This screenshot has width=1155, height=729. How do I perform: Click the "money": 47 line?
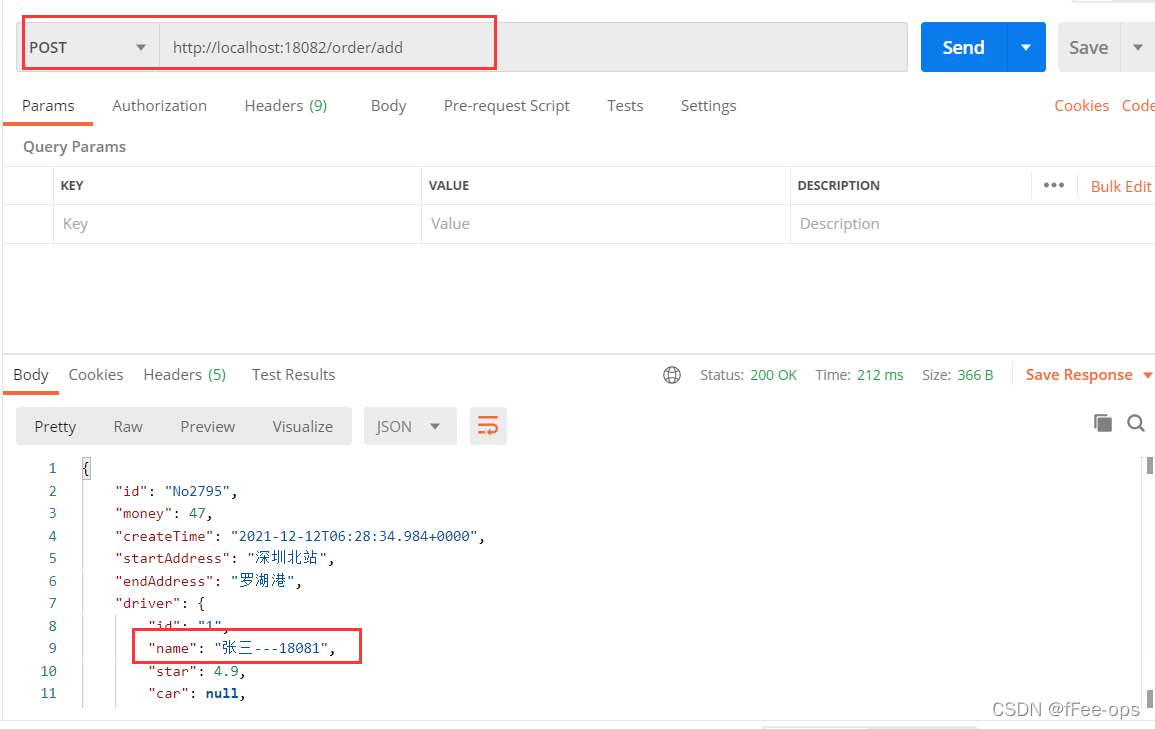pos(164,513)
